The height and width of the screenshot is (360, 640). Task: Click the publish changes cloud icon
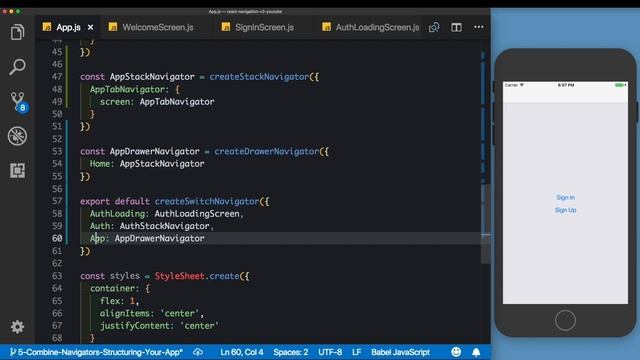point(198,352)
